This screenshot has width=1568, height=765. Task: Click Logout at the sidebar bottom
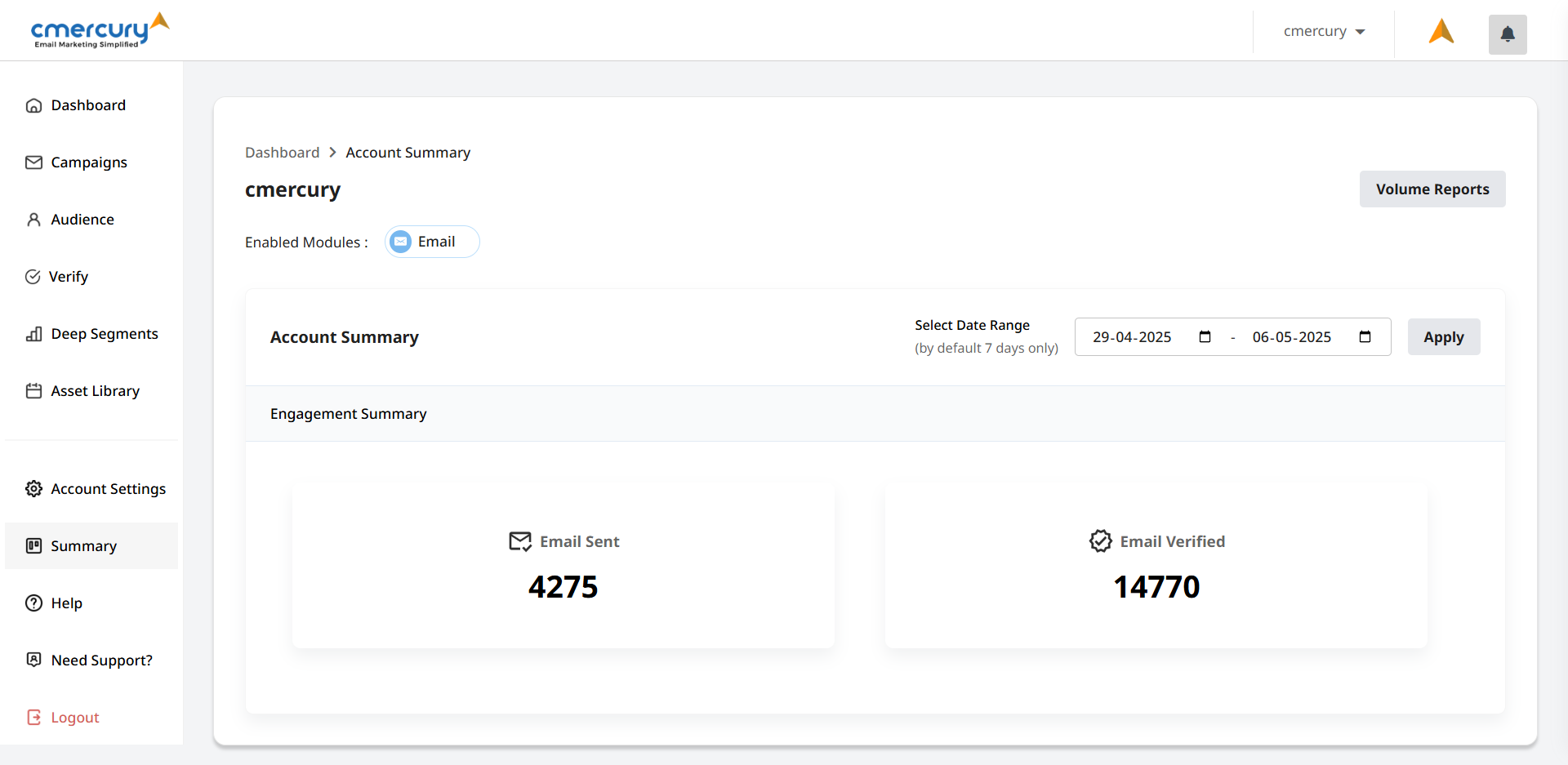pos(74,717)
